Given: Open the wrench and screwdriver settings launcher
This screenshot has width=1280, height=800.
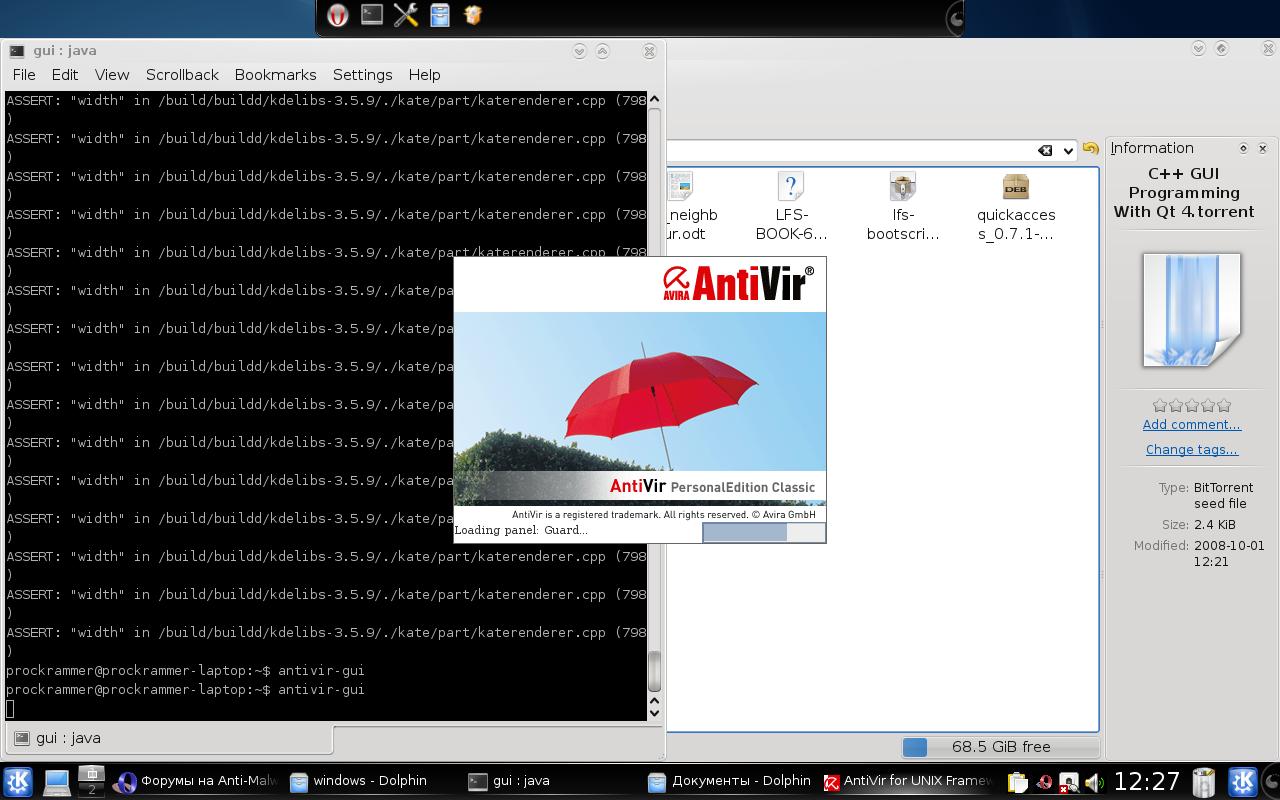Looking at the screenshot, I should pyautogui.click(x=406, y=15).
